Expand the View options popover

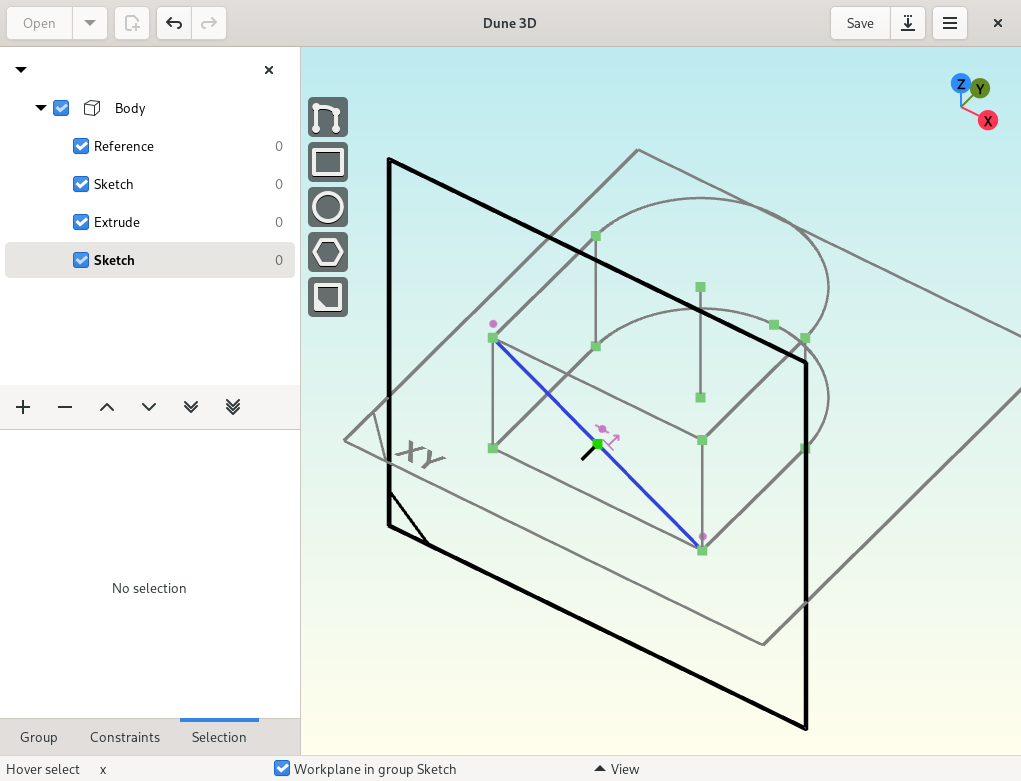617,769
